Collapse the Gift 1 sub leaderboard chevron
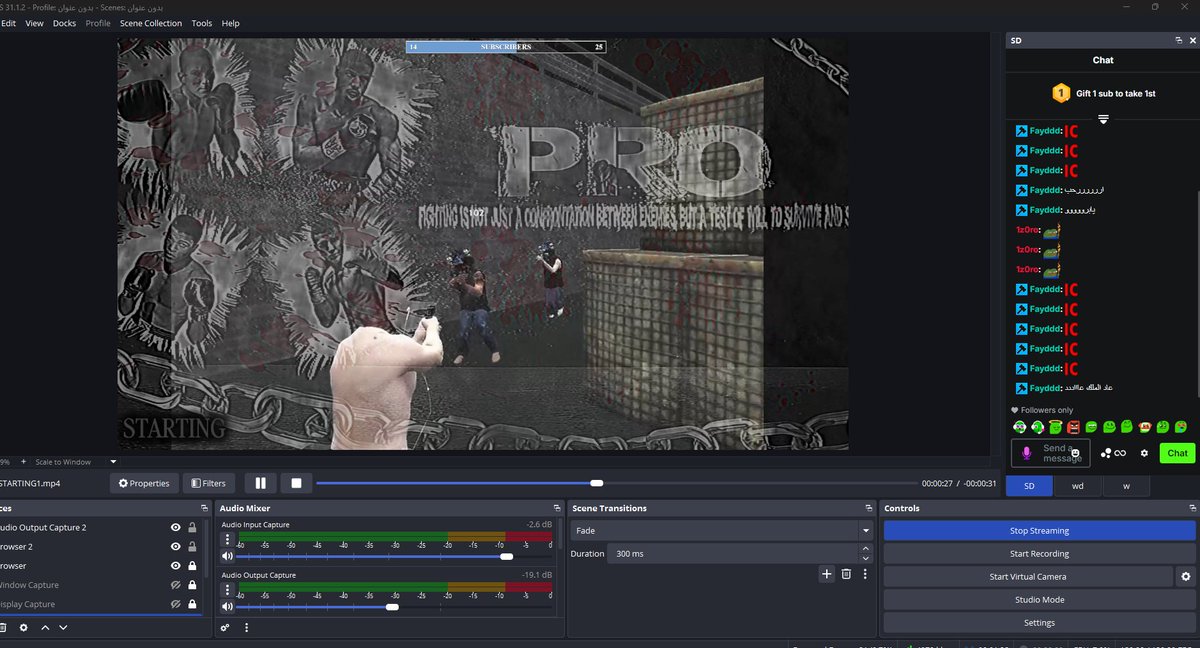 pos(1103,119)
